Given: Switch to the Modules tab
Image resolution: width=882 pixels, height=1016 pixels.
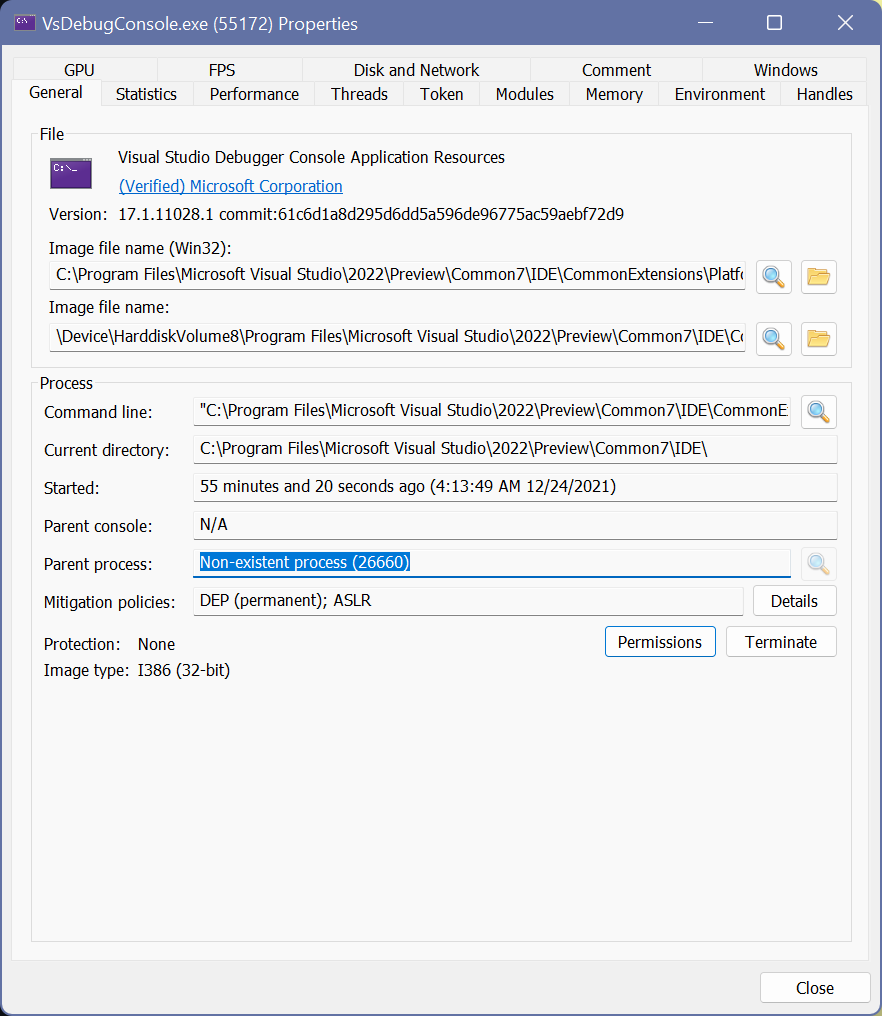Looking at the screenshot, I should tap(524, 95).
